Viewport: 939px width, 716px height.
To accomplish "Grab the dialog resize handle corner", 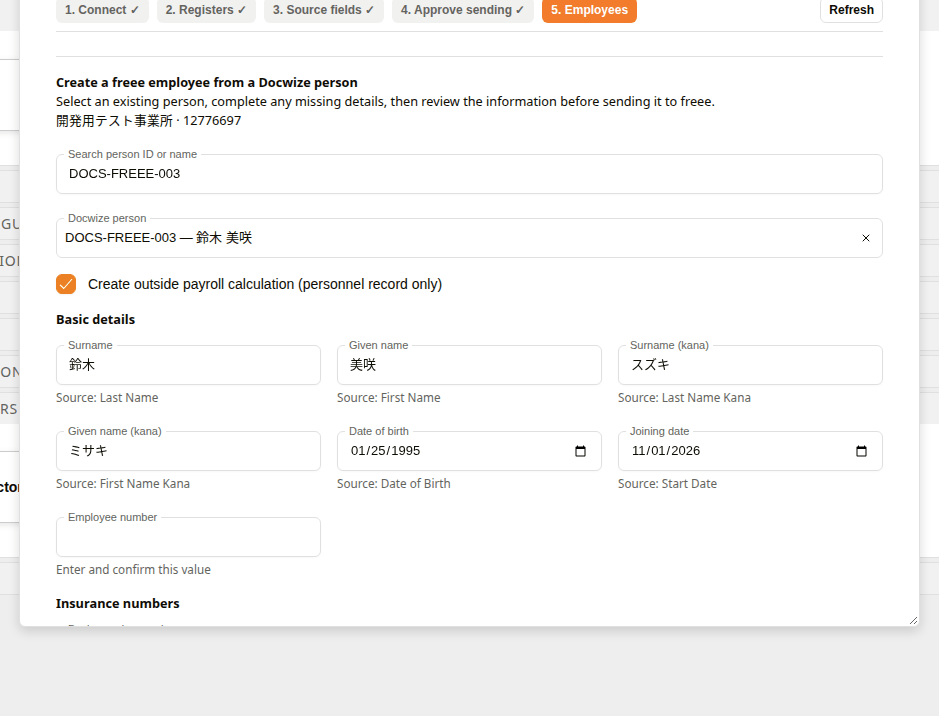I will click(x=913, y=621).
